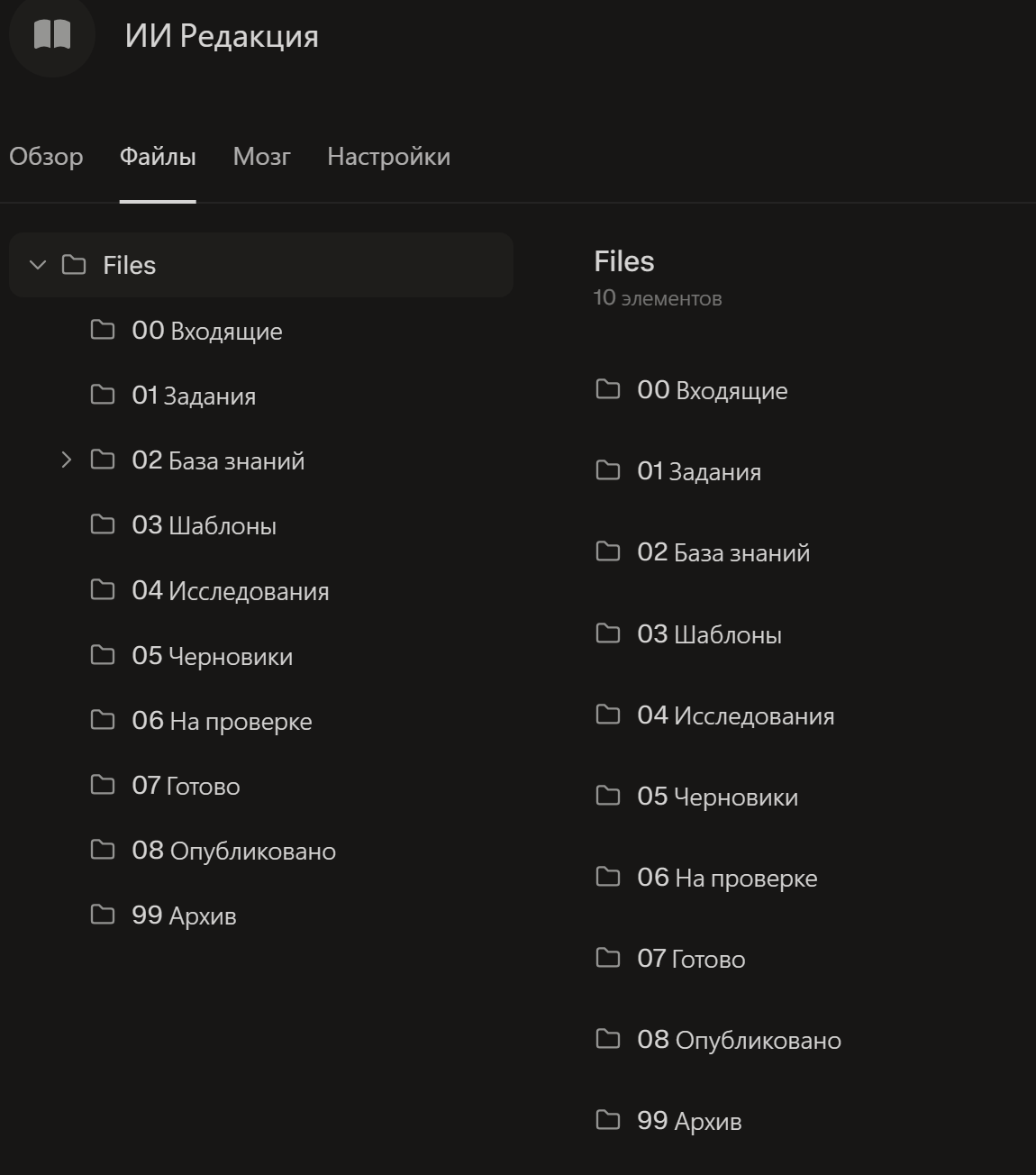1036x1175 pixels.
Task: Open 05 Черновики name in the right list
Action: tap(718, 797)
